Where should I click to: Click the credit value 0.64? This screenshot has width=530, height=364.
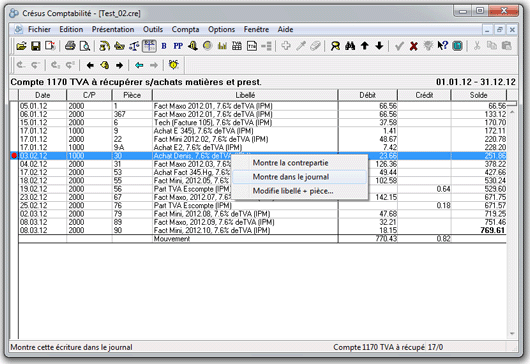coord(443,189)
